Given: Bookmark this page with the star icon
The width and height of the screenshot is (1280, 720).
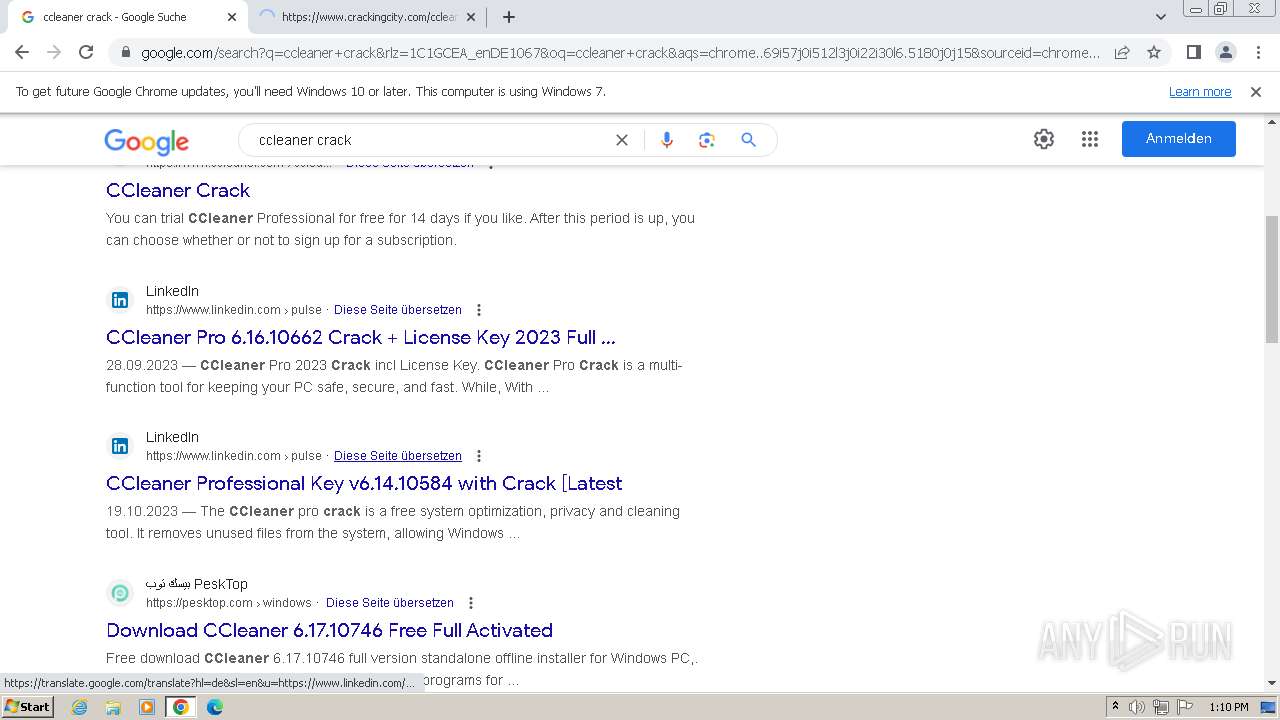Looking at the screenshot, I should click(x=1154, y=52).
